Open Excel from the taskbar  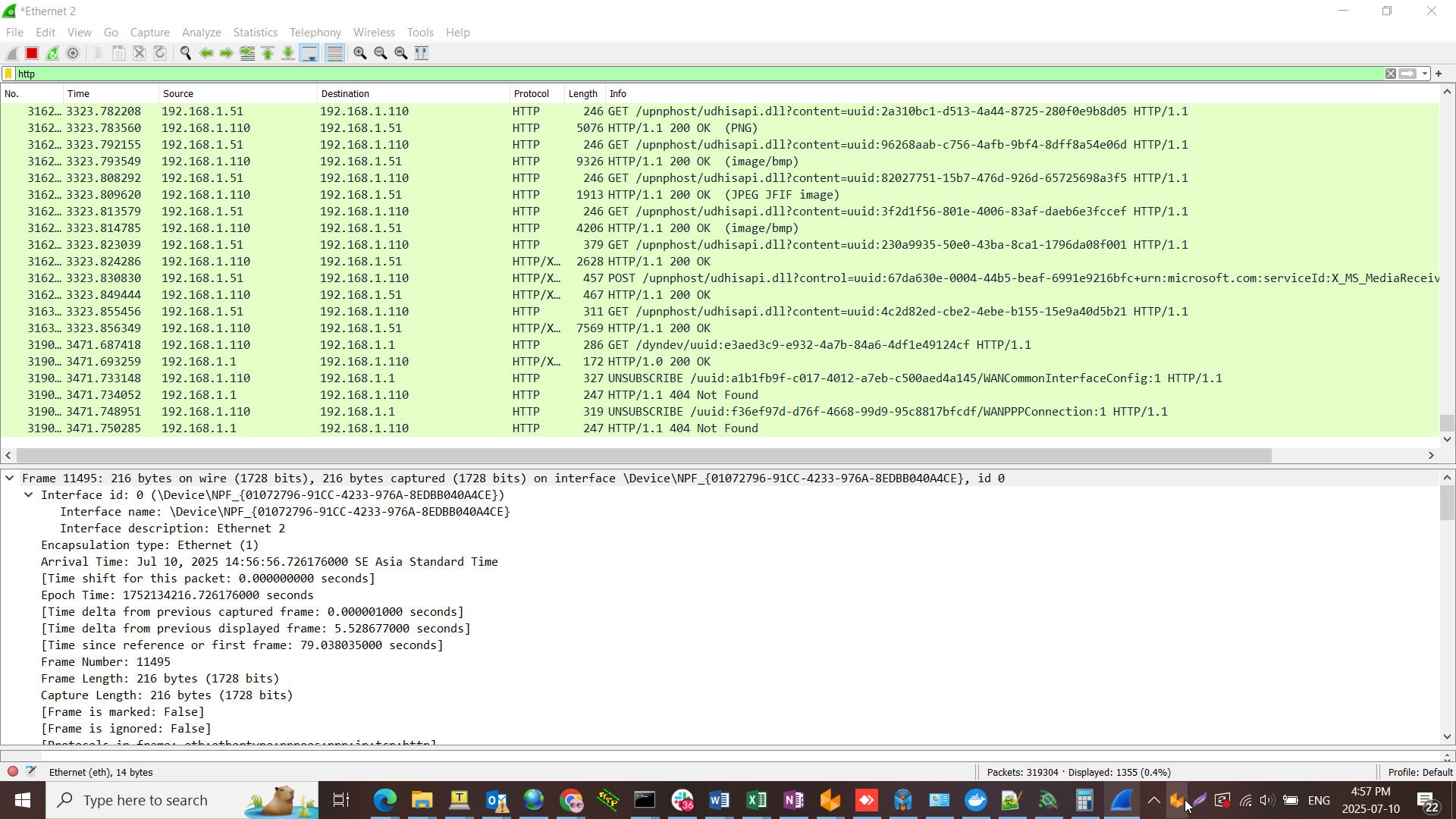756,800
